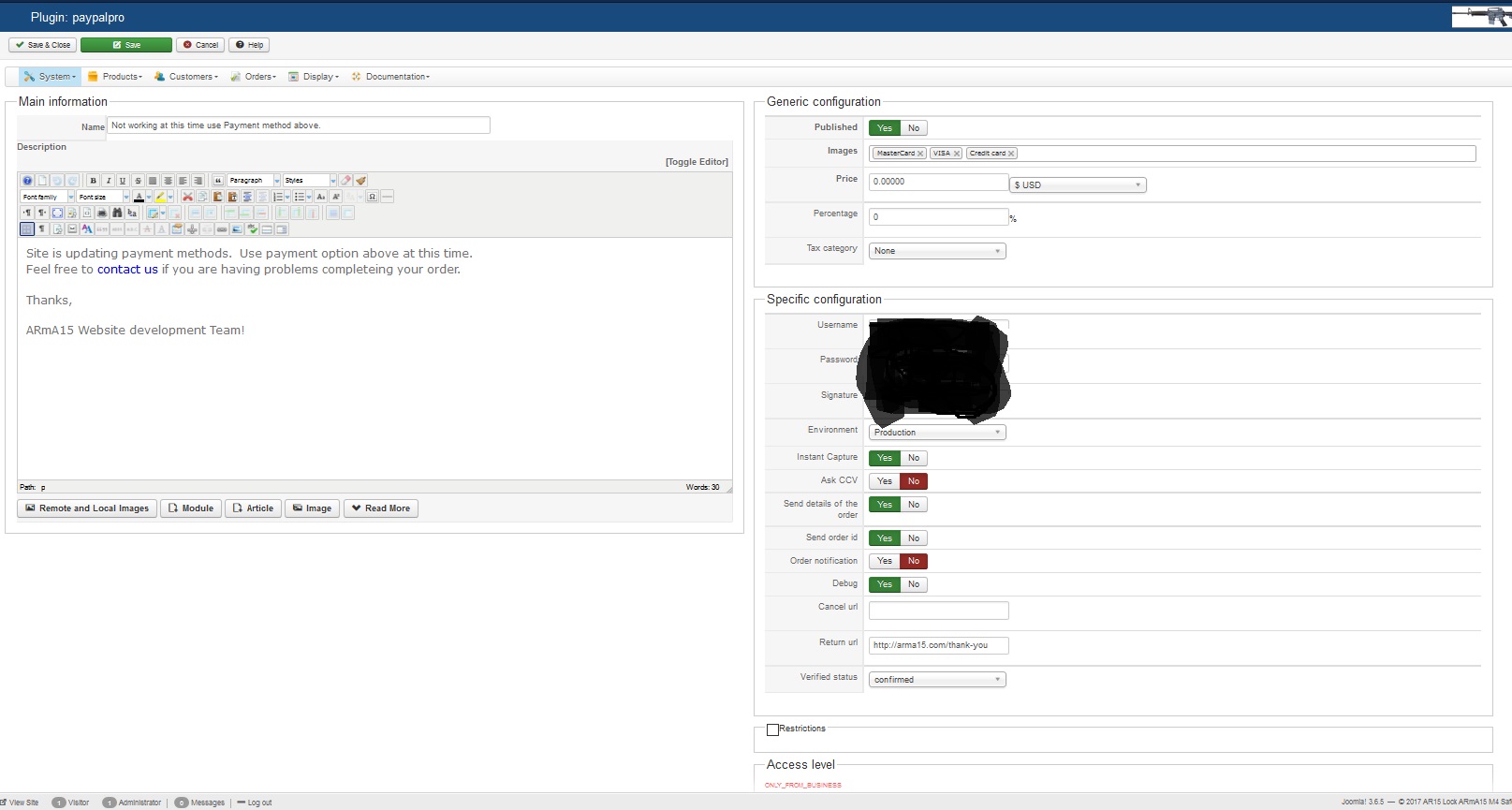This screenshot has width=1512, height=810.
Task: Enable Ask CCV with Yes
Action: pyautogui.click(x=885, y=481)
